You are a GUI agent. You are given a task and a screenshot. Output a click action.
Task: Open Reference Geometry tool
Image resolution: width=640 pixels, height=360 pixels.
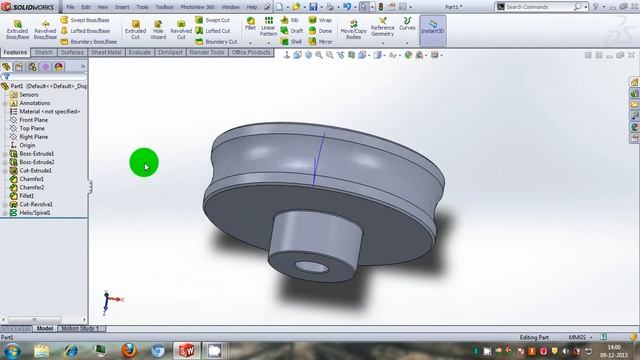click(382, 27)
